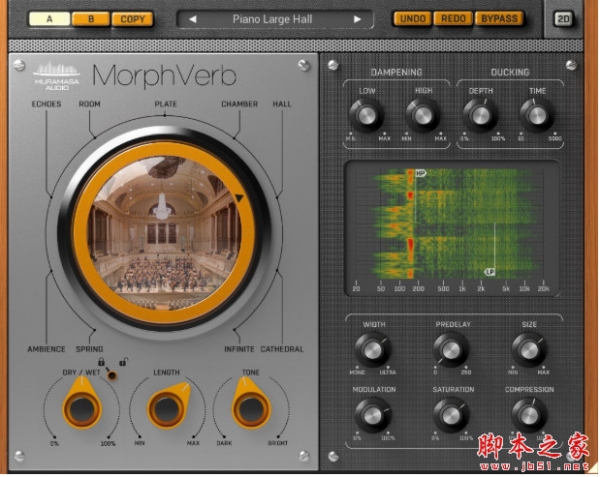Click the closed padlock icon
The image size is (600, 477).
tap(101, 361)
